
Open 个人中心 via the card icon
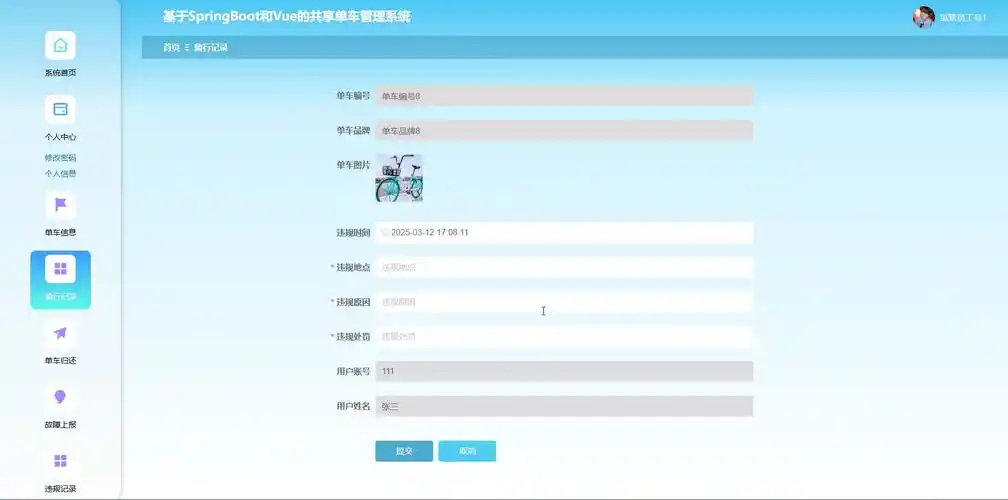[x=60, y=109]
